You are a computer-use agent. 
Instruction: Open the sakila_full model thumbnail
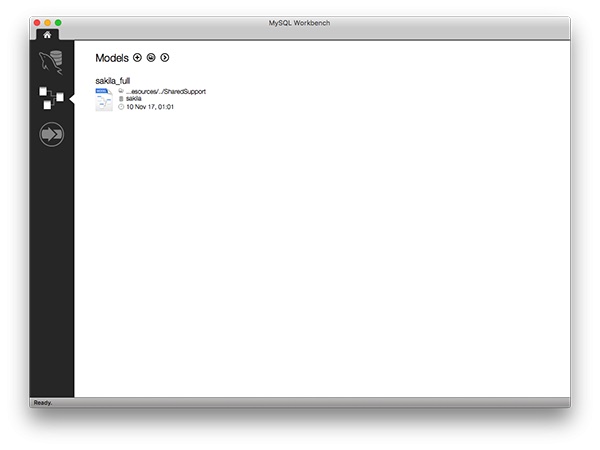[104, 99]
